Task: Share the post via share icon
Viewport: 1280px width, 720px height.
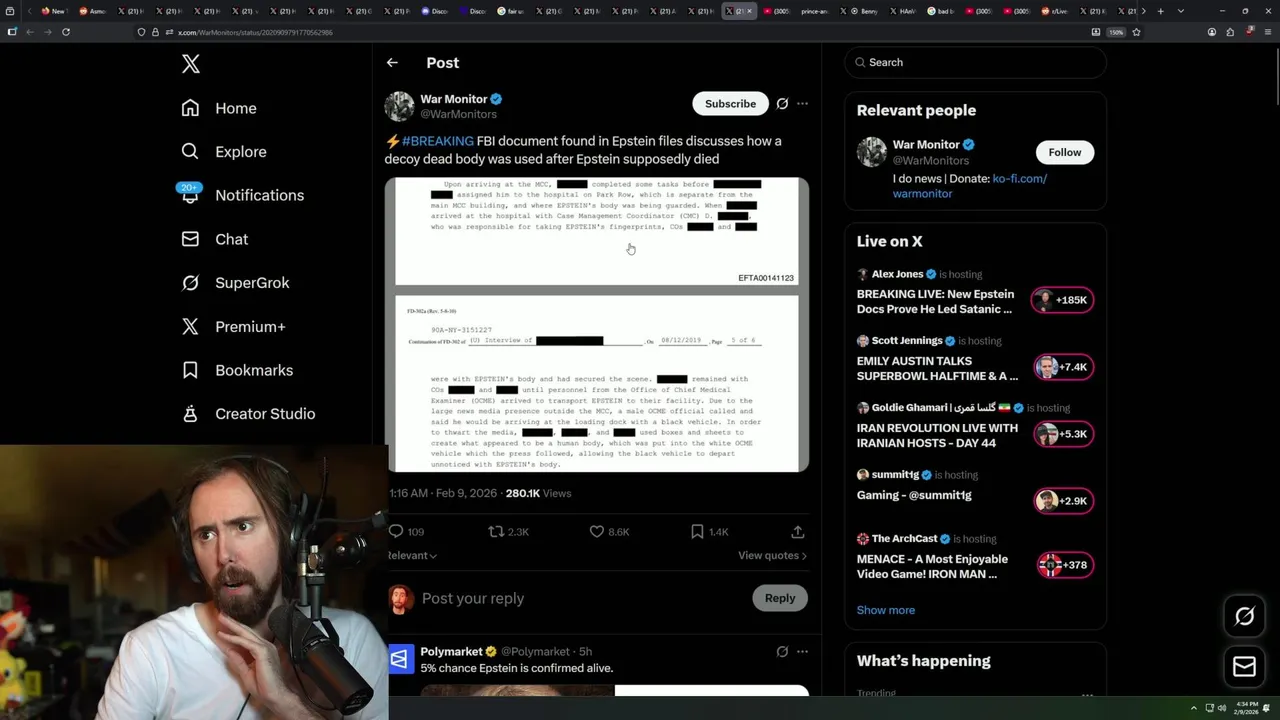Action: [x=797, y=532]
